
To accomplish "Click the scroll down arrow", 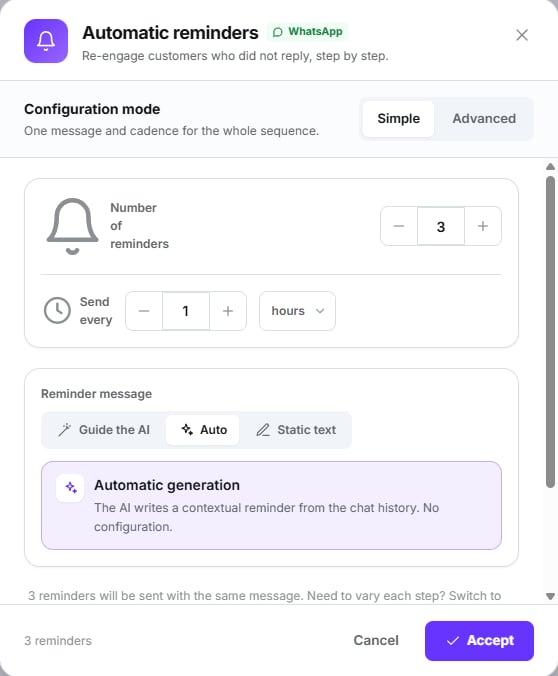I will tap(550, 596).
